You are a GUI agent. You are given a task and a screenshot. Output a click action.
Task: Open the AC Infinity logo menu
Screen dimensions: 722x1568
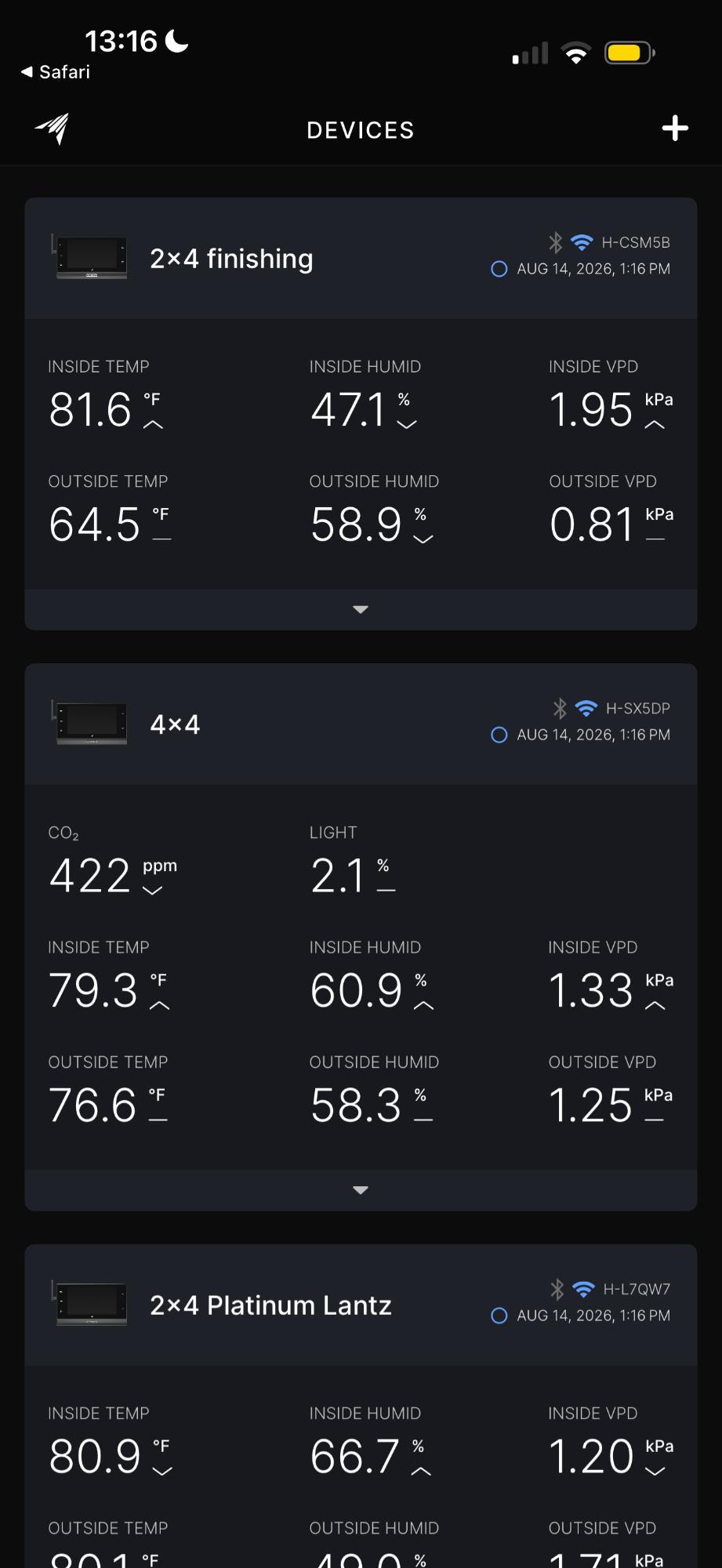(52, 129)
